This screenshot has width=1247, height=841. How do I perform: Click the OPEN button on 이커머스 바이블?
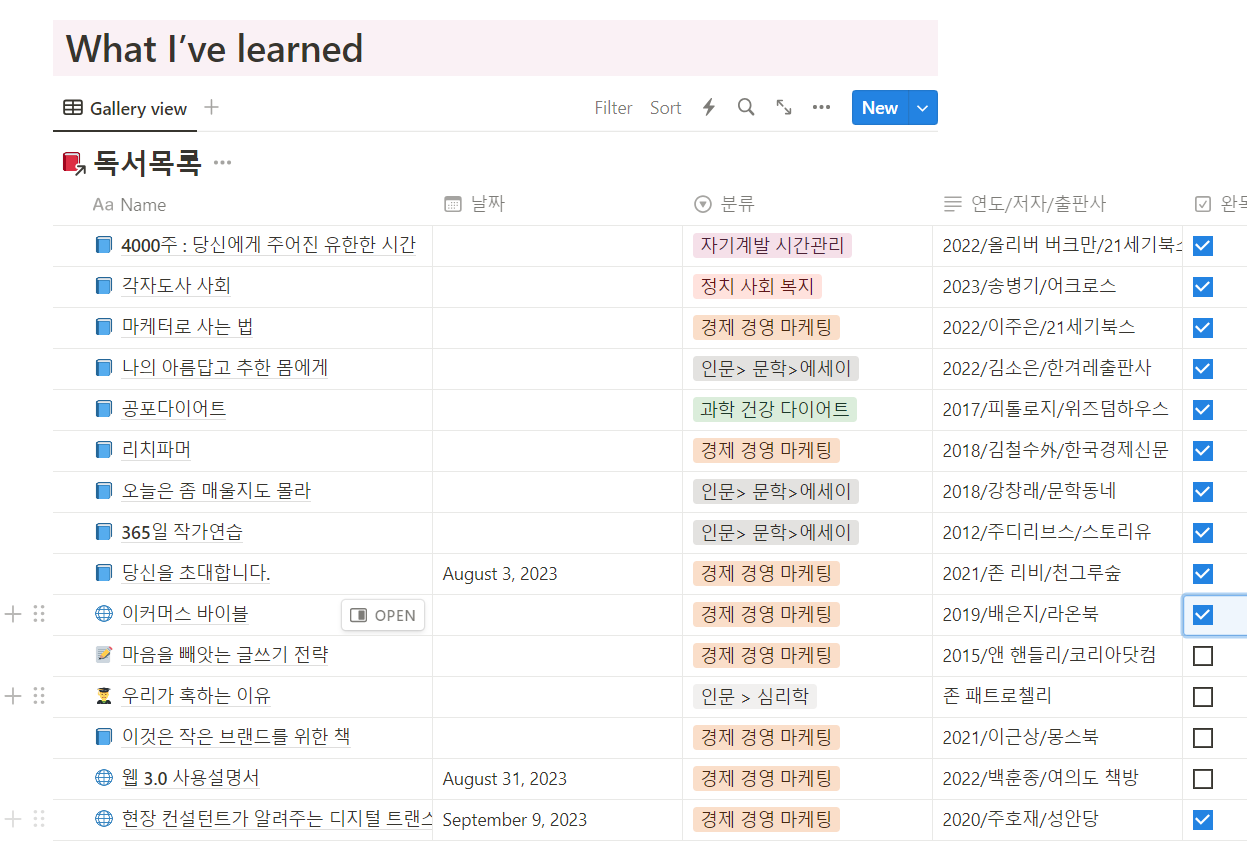[x=383, y=615]
